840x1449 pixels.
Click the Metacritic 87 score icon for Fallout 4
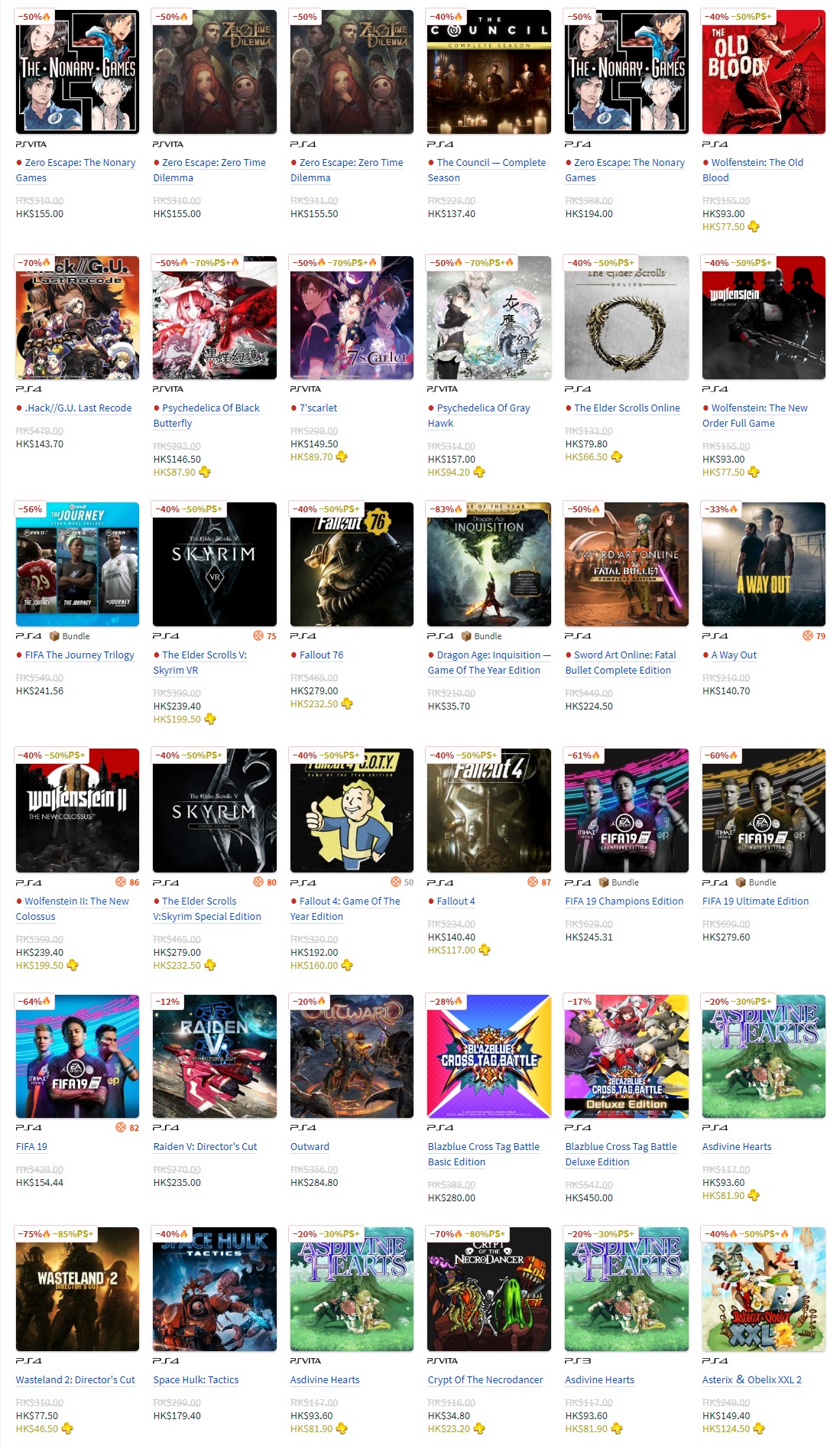coord(539,882)
